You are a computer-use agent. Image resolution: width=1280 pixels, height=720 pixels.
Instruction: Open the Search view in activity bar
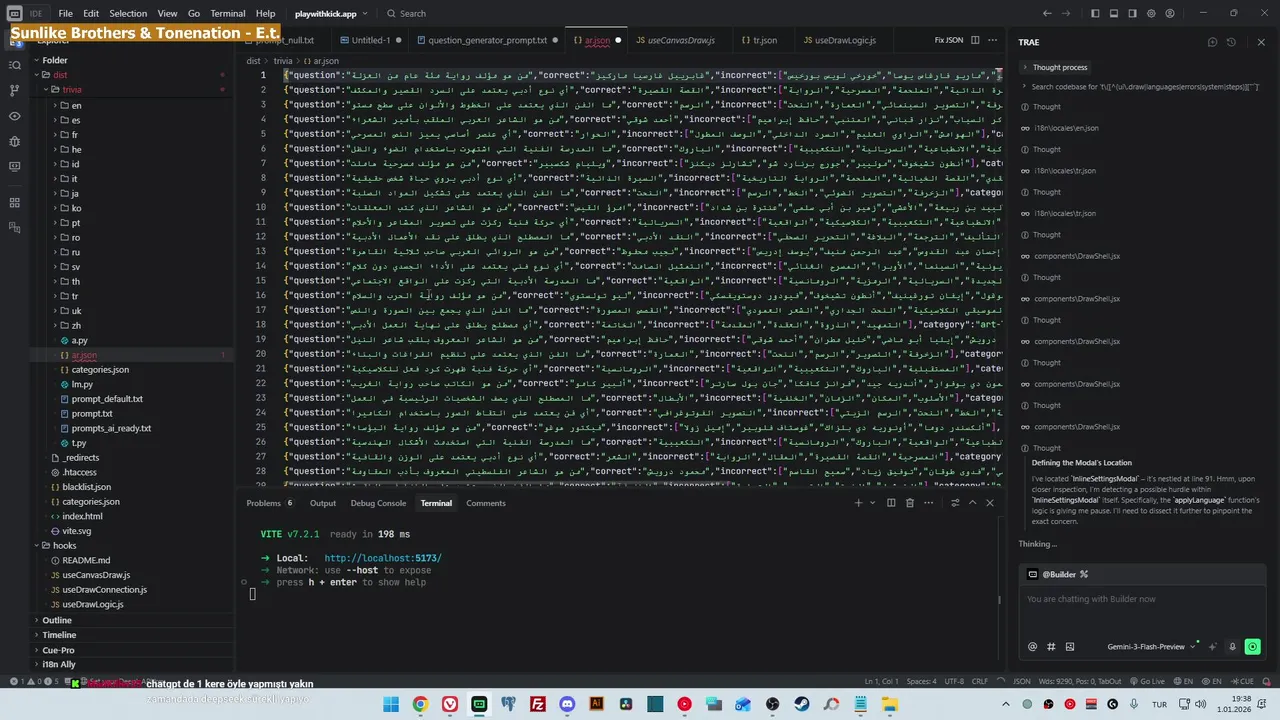tap(14, 65)
